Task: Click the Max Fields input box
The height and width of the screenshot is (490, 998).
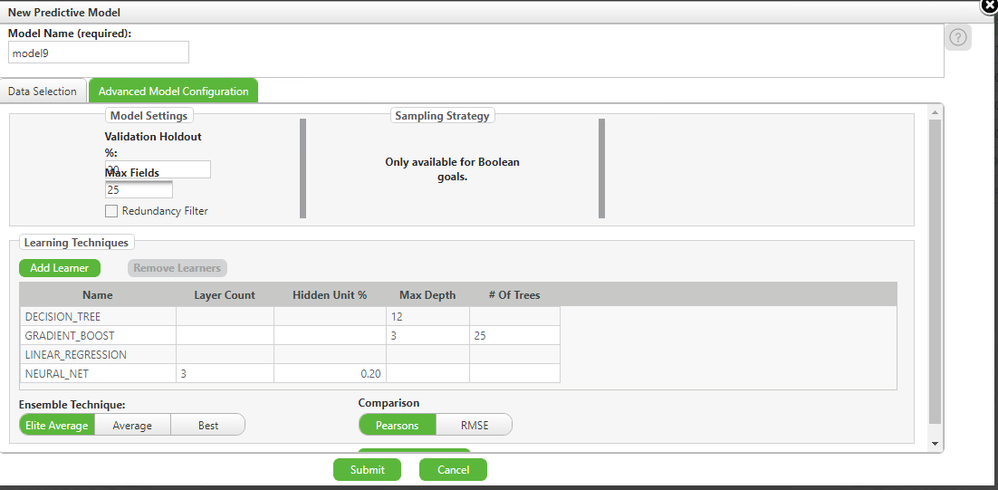Action: [139, 190]
